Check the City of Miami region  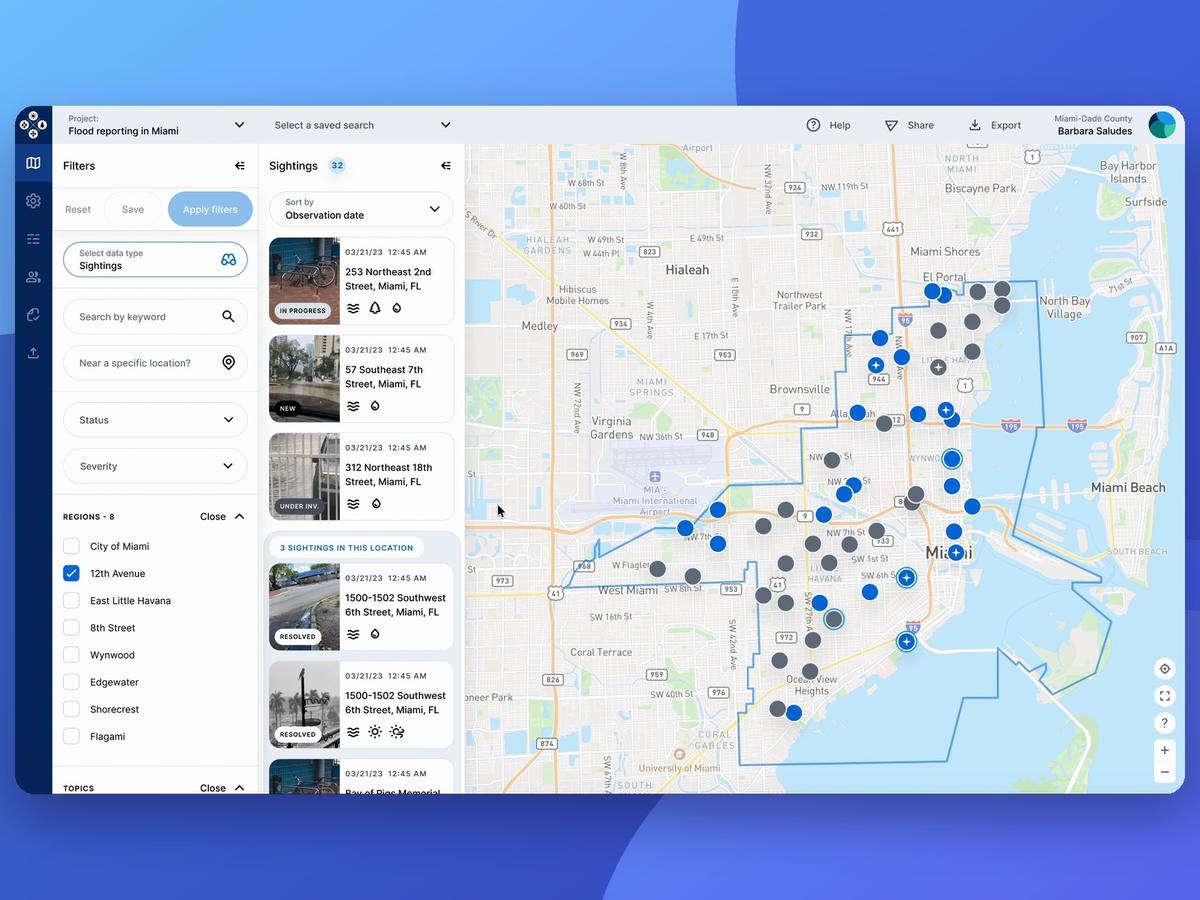[x=71, y=546]
